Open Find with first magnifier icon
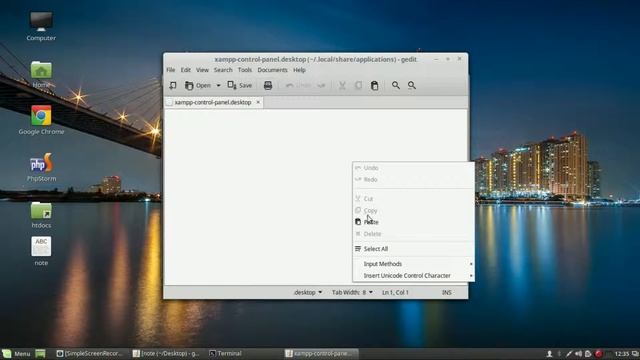 tap(396, 85)
